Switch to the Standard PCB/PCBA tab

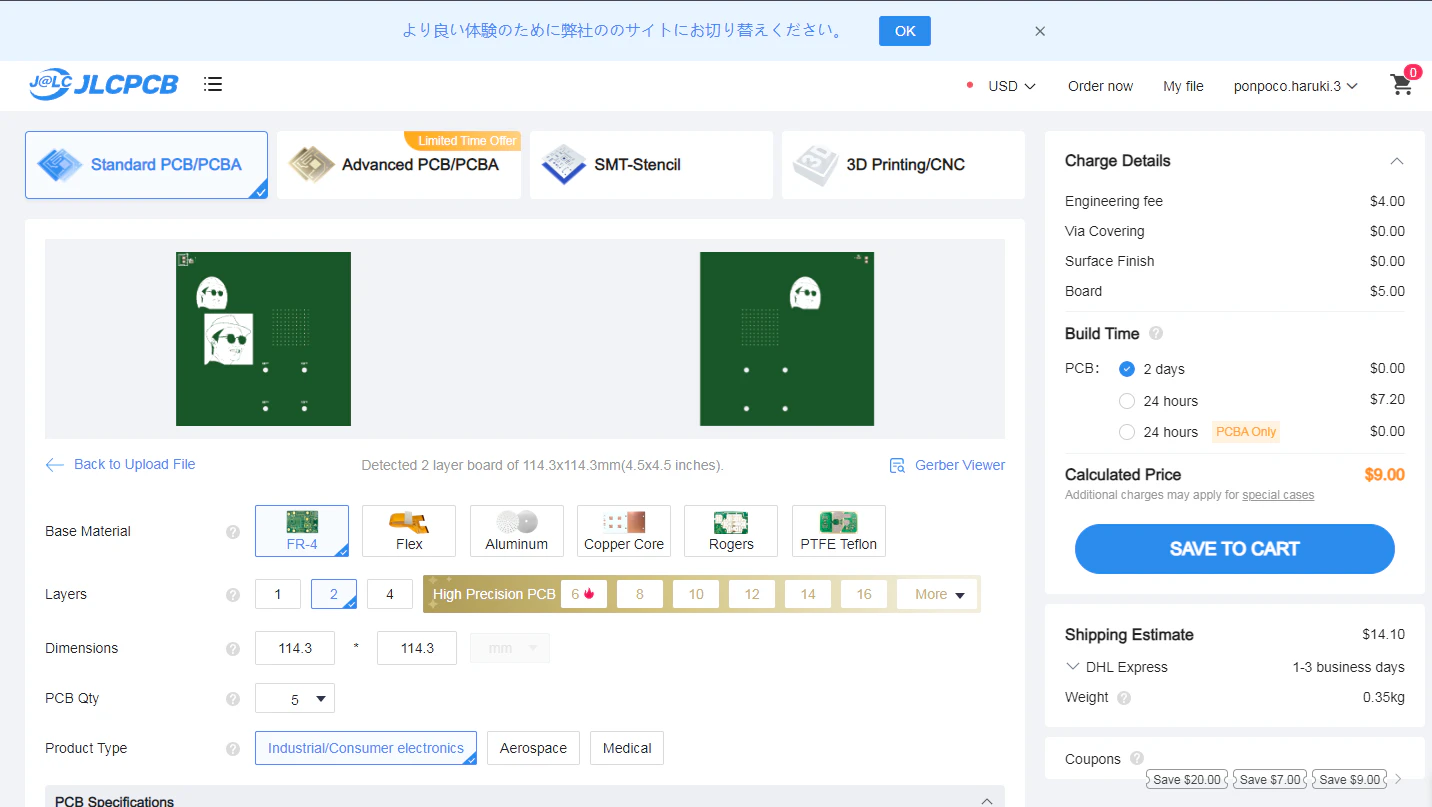point(146,165)
